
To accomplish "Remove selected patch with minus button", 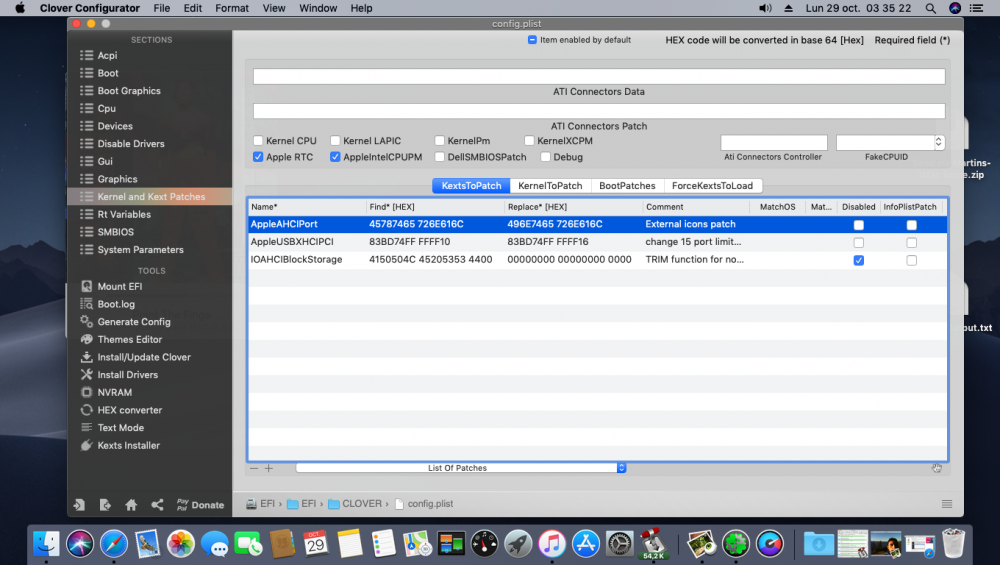I will click(254, 468).
